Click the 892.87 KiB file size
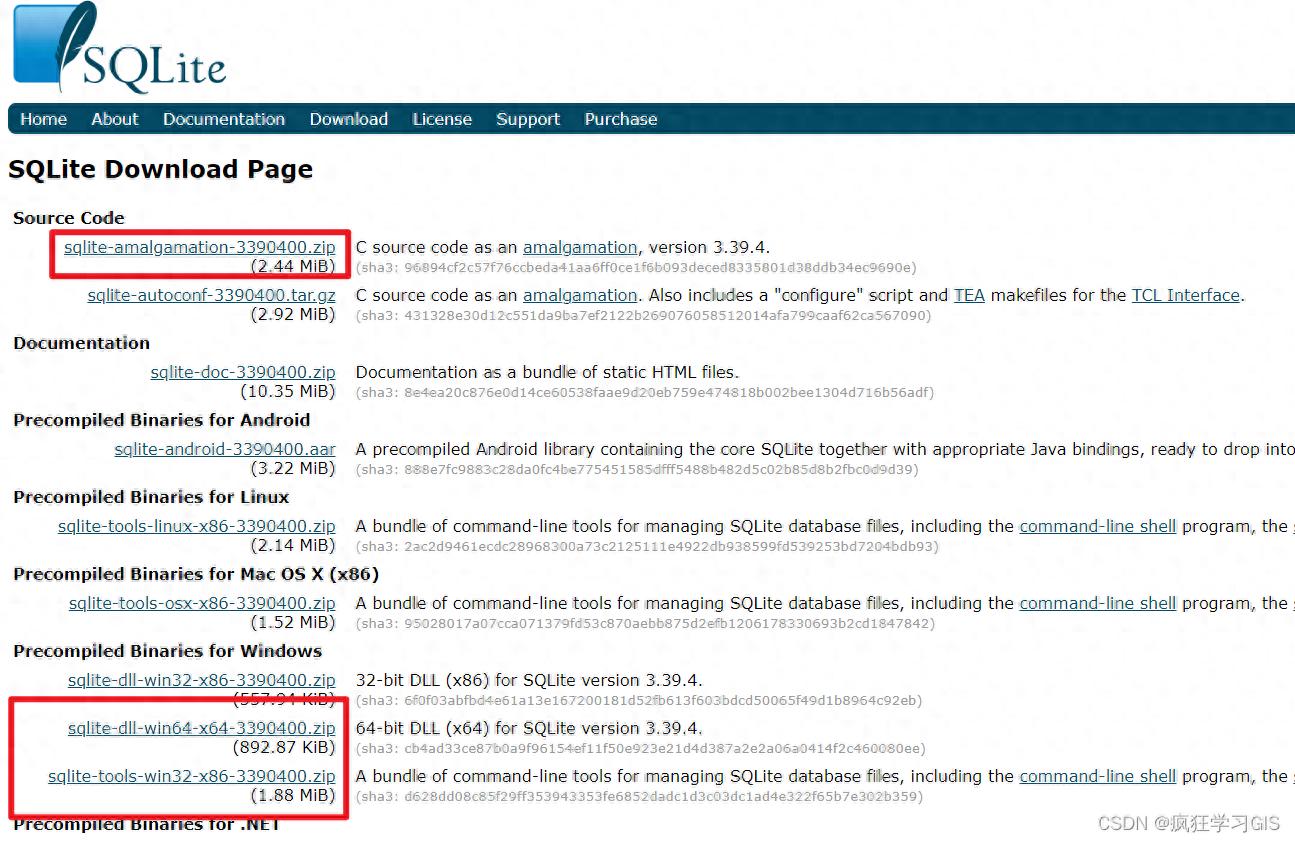 284,747
